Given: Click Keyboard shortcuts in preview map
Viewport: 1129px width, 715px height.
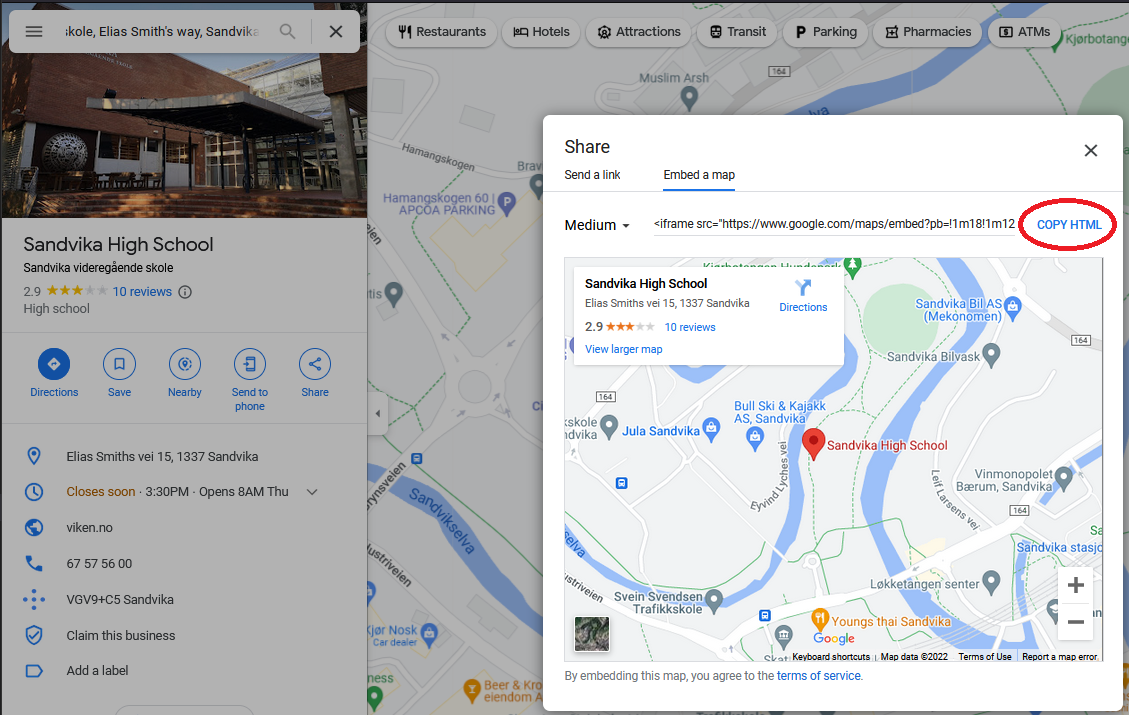Looking at the screenshot, I should [831, 657].
